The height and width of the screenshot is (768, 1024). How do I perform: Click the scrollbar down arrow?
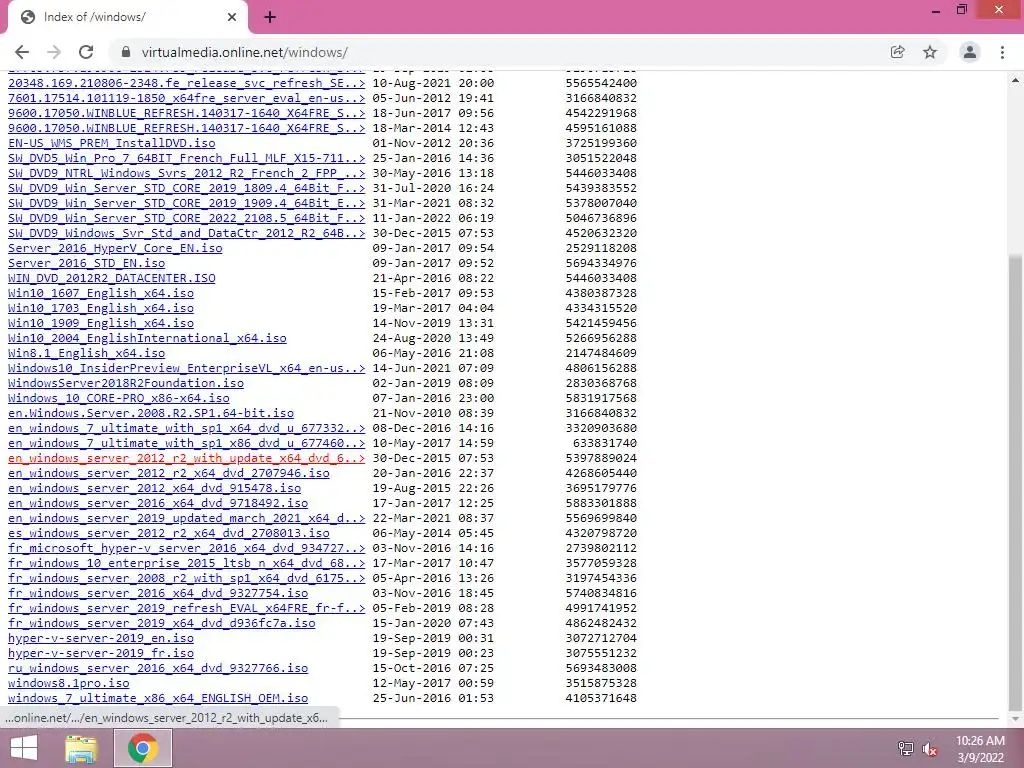tap(1015, 718)
